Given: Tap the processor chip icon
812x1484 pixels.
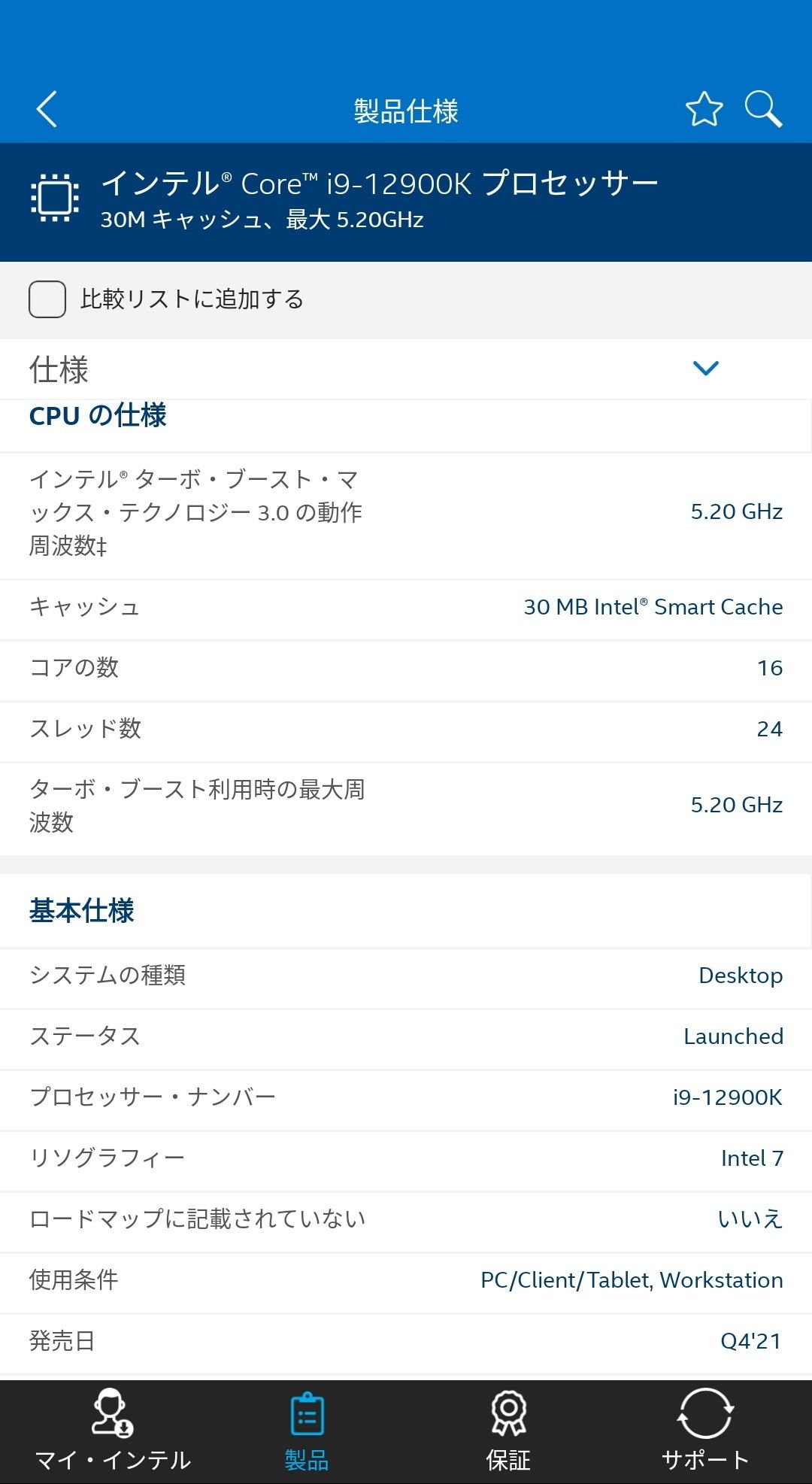Looking at the screenshot, I should (55, 198).
